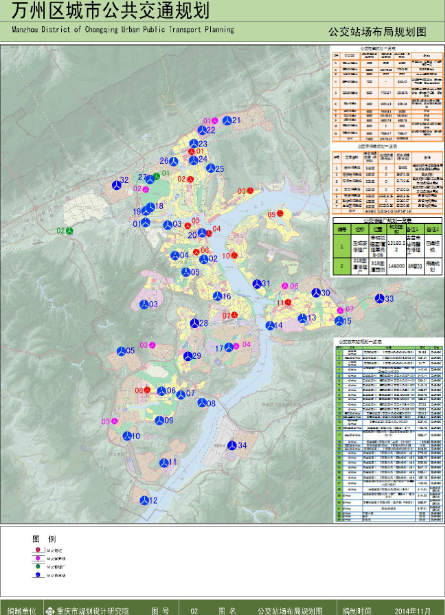Screen dimensions: 445x615
Task: Select blue station marker 12 at the map bottom
Action: tap(145, 500)
